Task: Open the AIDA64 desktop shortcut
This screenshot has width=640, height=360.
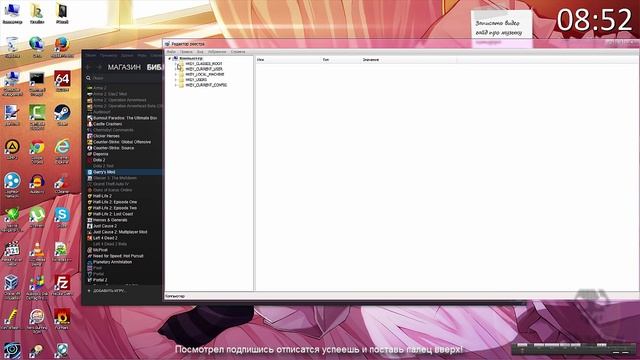Action: point(62,81)
